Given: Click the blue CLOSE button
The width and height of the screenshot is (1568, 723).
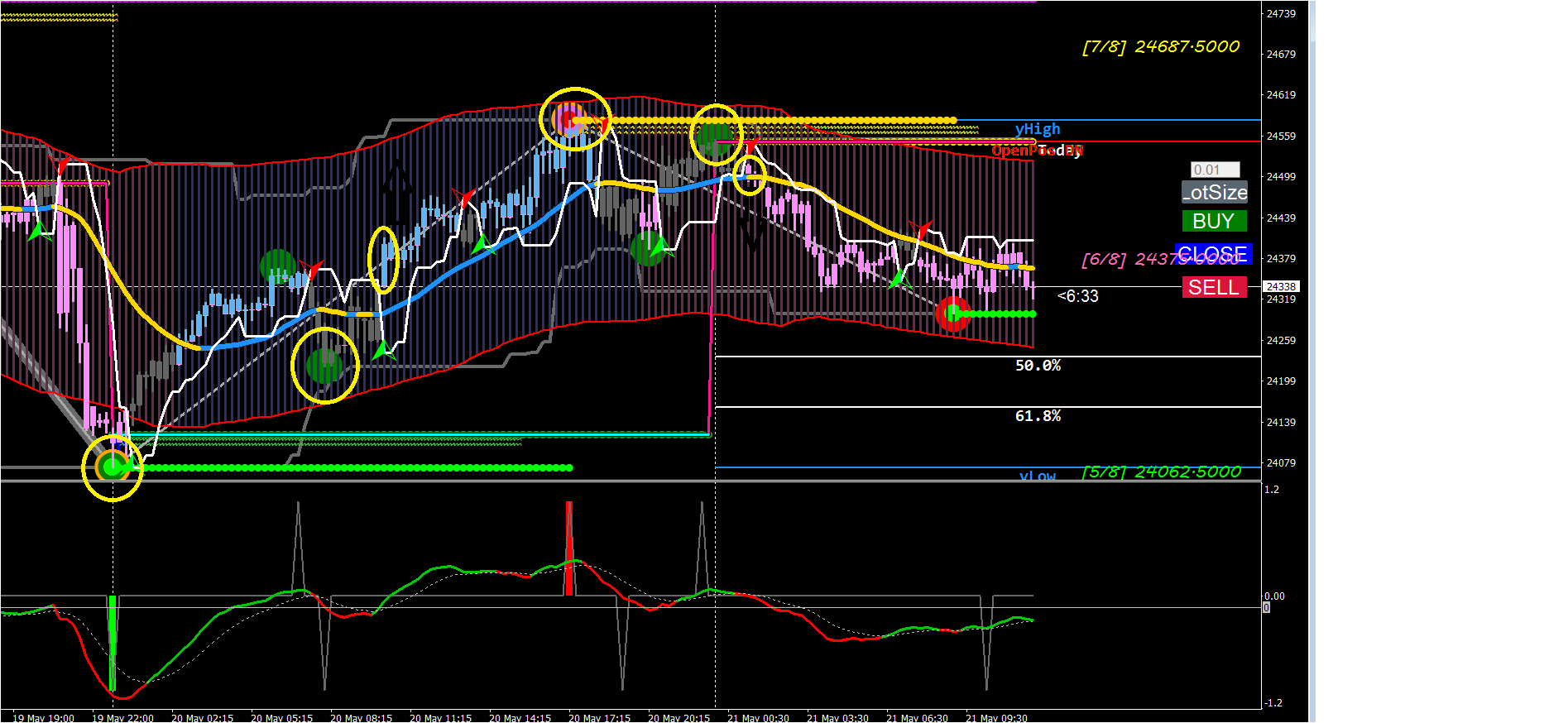Looking at the screenshot, I should pos(1212,254).
